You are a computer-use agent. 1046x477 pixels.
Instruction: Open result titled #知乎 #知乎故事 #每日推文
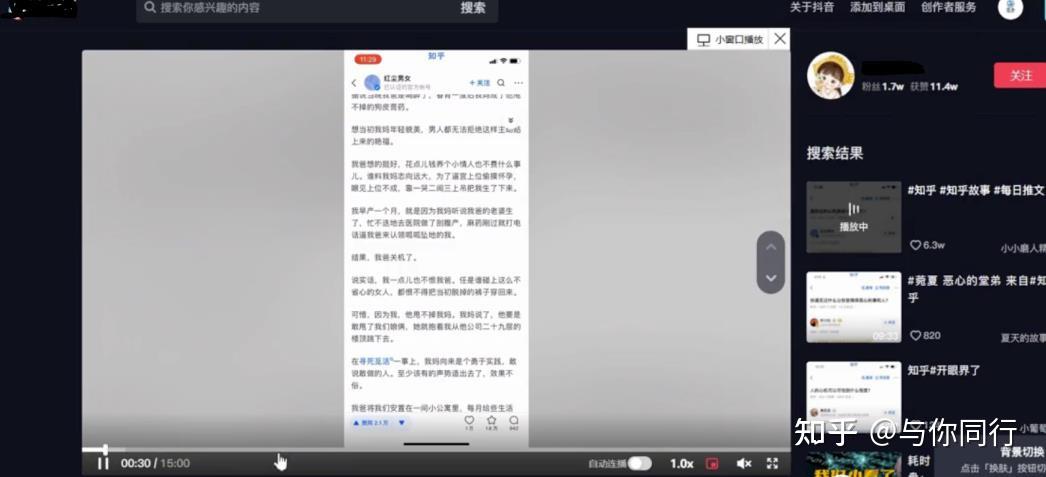tap(975, 190)
